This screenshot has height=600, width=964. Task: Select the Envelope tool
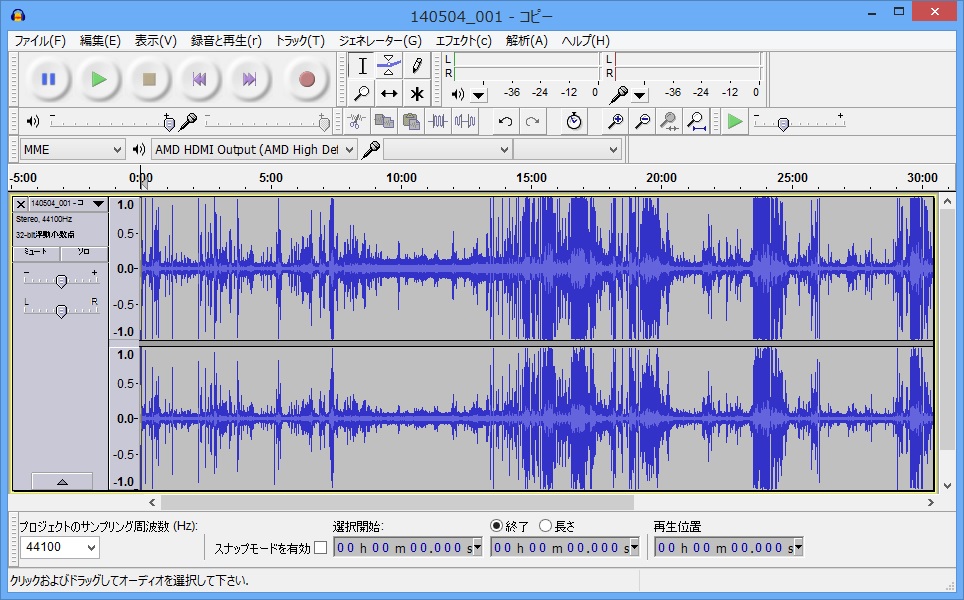(x=389, y=66)
